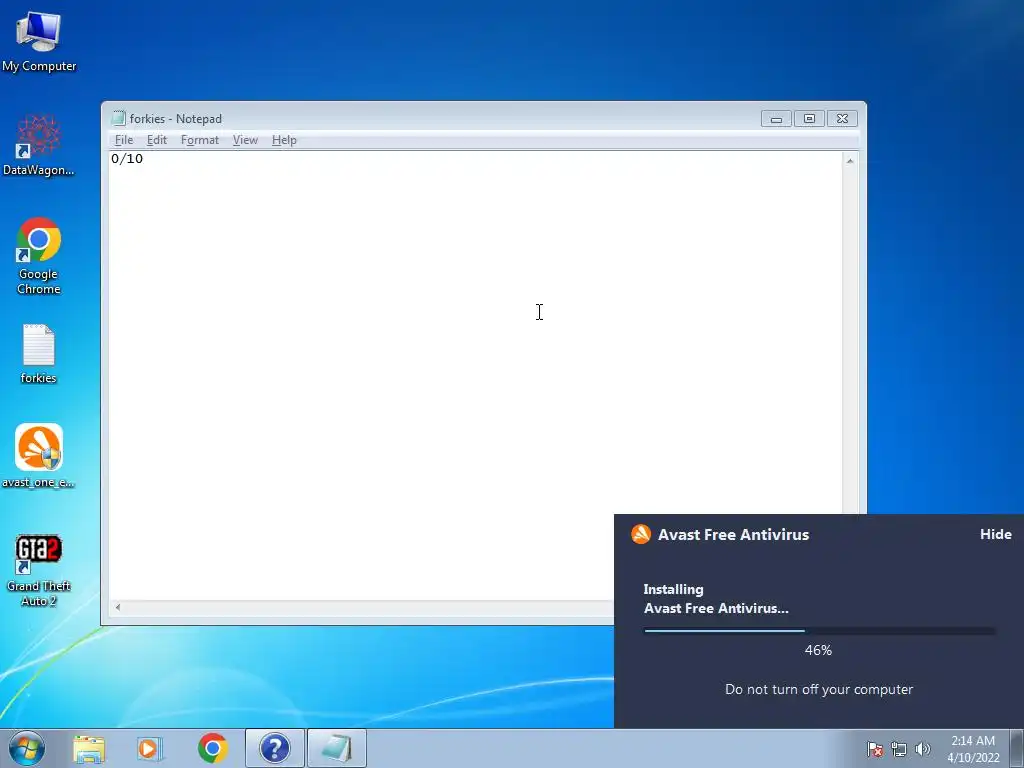The width and height of the screenshot is (1024, 768).
Task: Click the Avast installation progress bar
Action: pos(819,631)
